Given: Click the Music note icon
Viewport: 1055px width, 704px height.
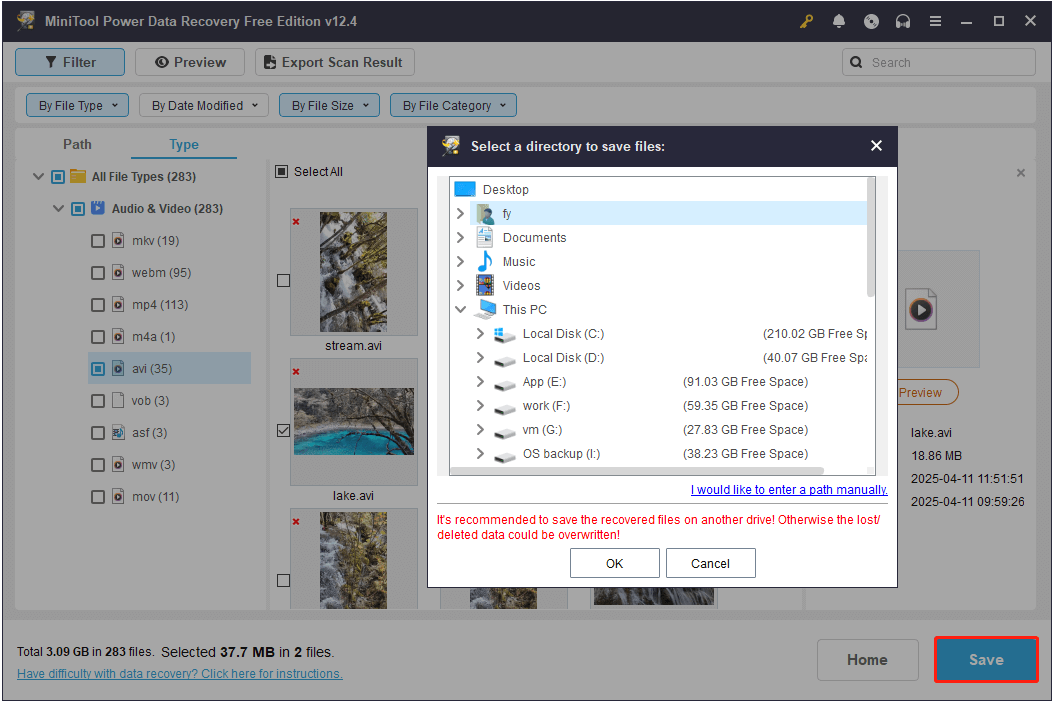Looking at the screenshot, I should click(x=484, y=261).
